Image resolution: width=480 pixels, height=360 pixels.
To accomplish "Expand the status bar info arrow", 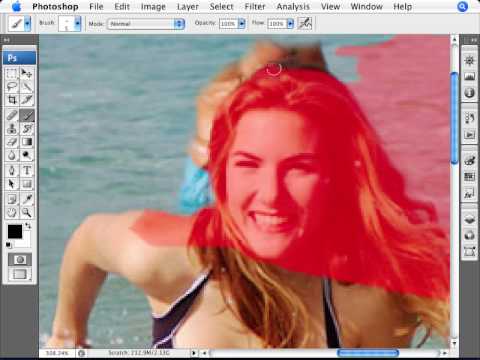I will pyautogui.click(x=194, y=353).
